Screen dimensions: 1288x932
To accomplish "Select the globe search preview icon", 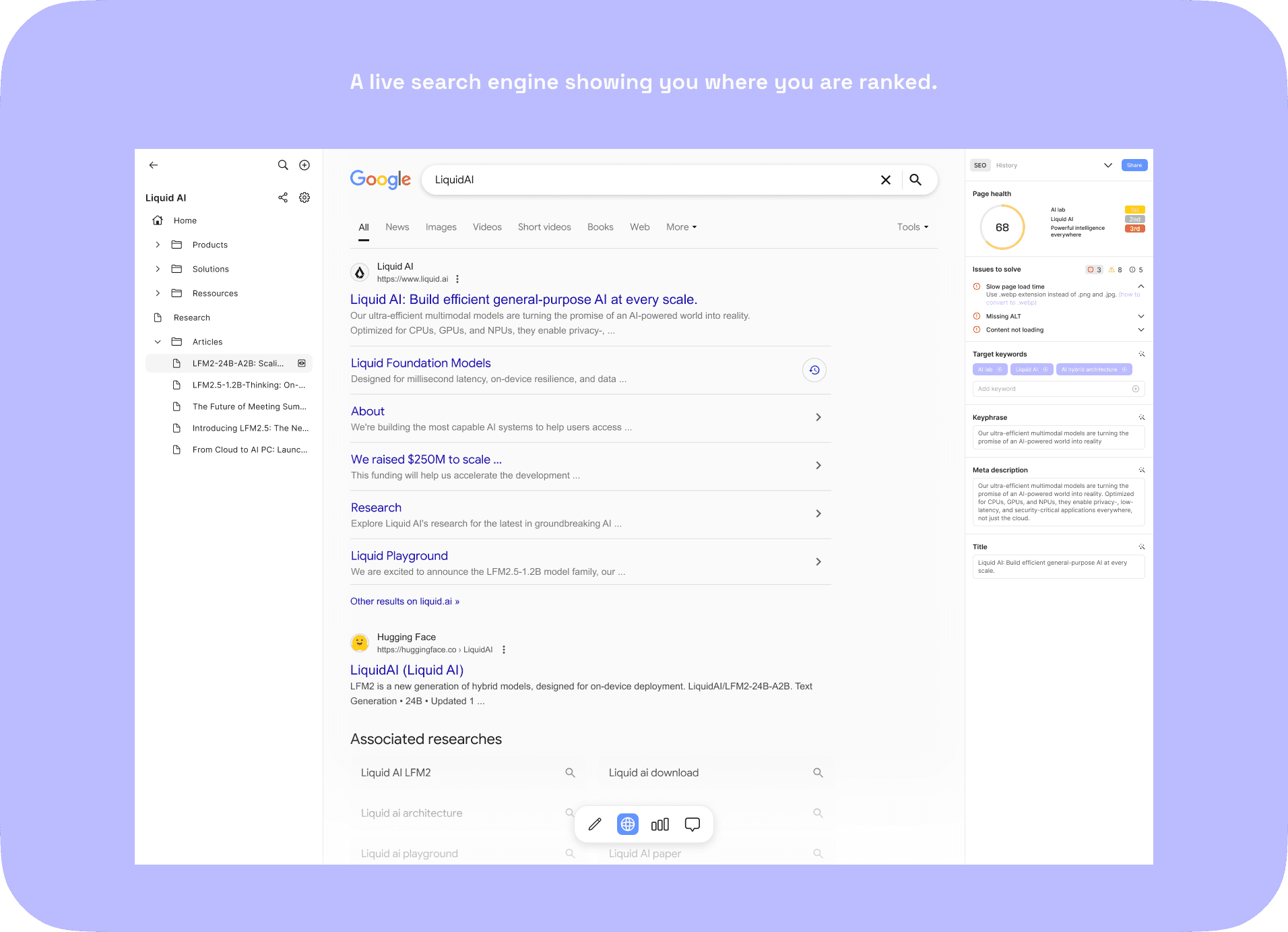I will point(628,824).
